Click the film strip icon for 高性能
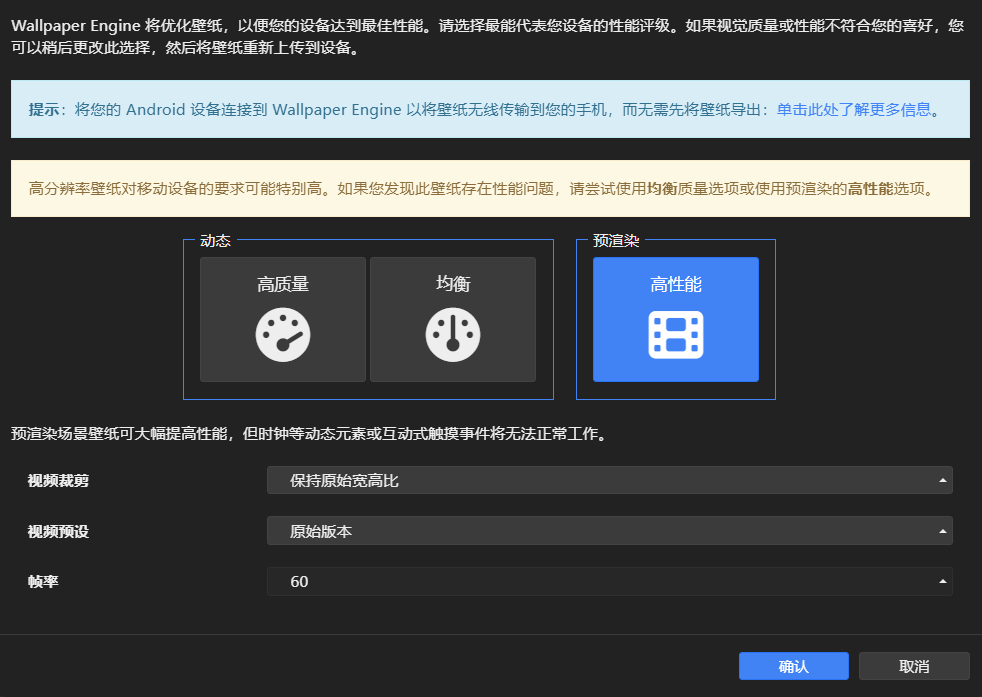The image size is (982, 697). (x=676, y=335)
